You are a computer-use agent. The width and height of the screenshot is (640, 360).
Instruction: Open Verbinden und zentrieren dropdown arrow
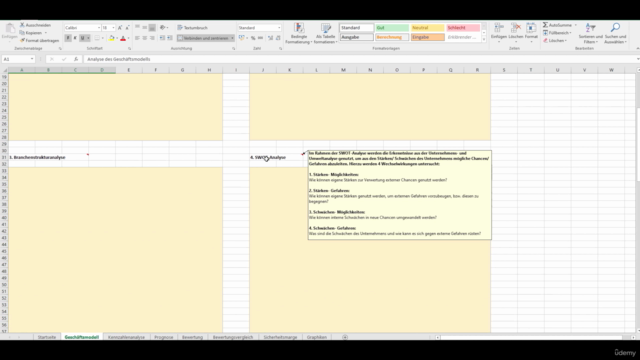(232, 38)
